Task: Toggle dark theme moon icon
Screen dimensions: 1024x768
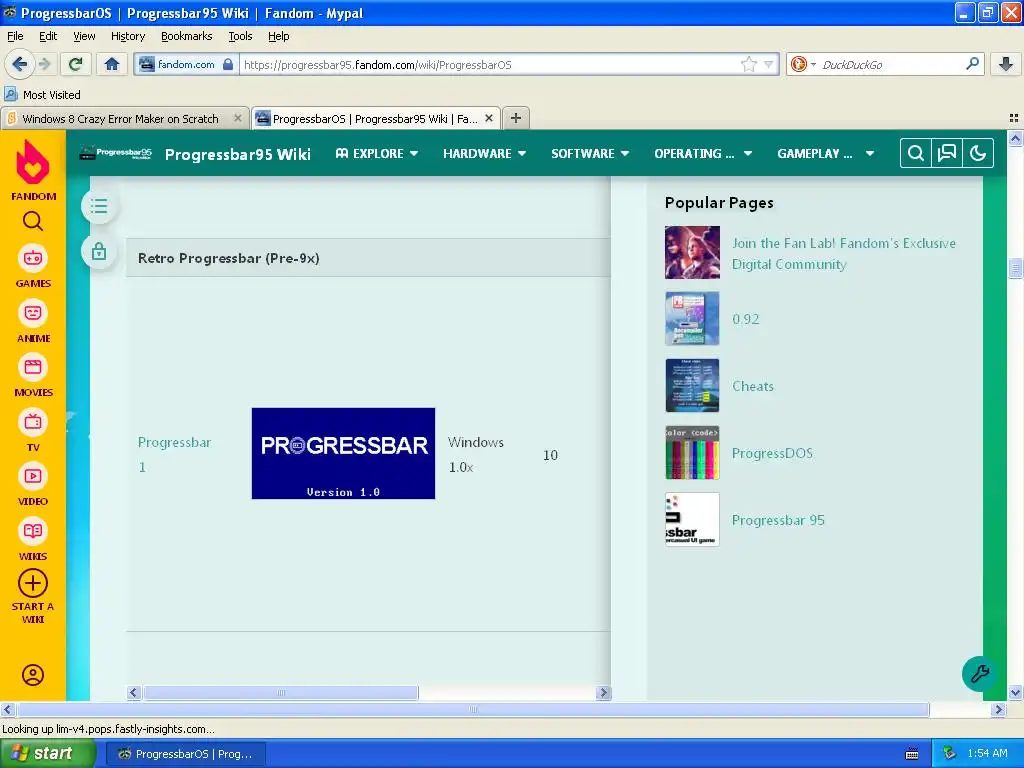Action: (x=978, y=153)
